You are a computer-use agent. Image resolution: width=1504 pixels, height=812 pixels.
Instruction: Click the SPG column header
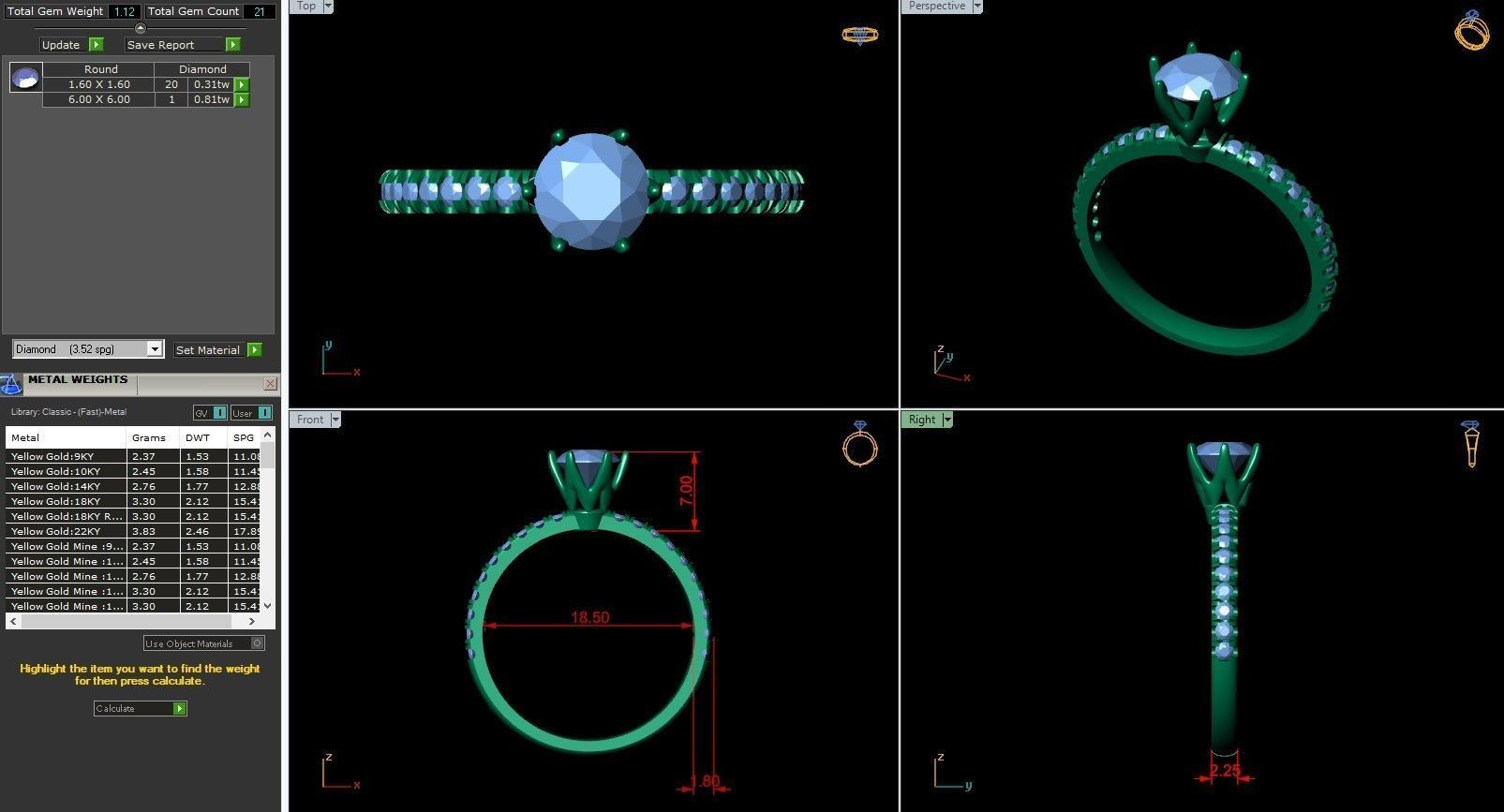point(244,437)
